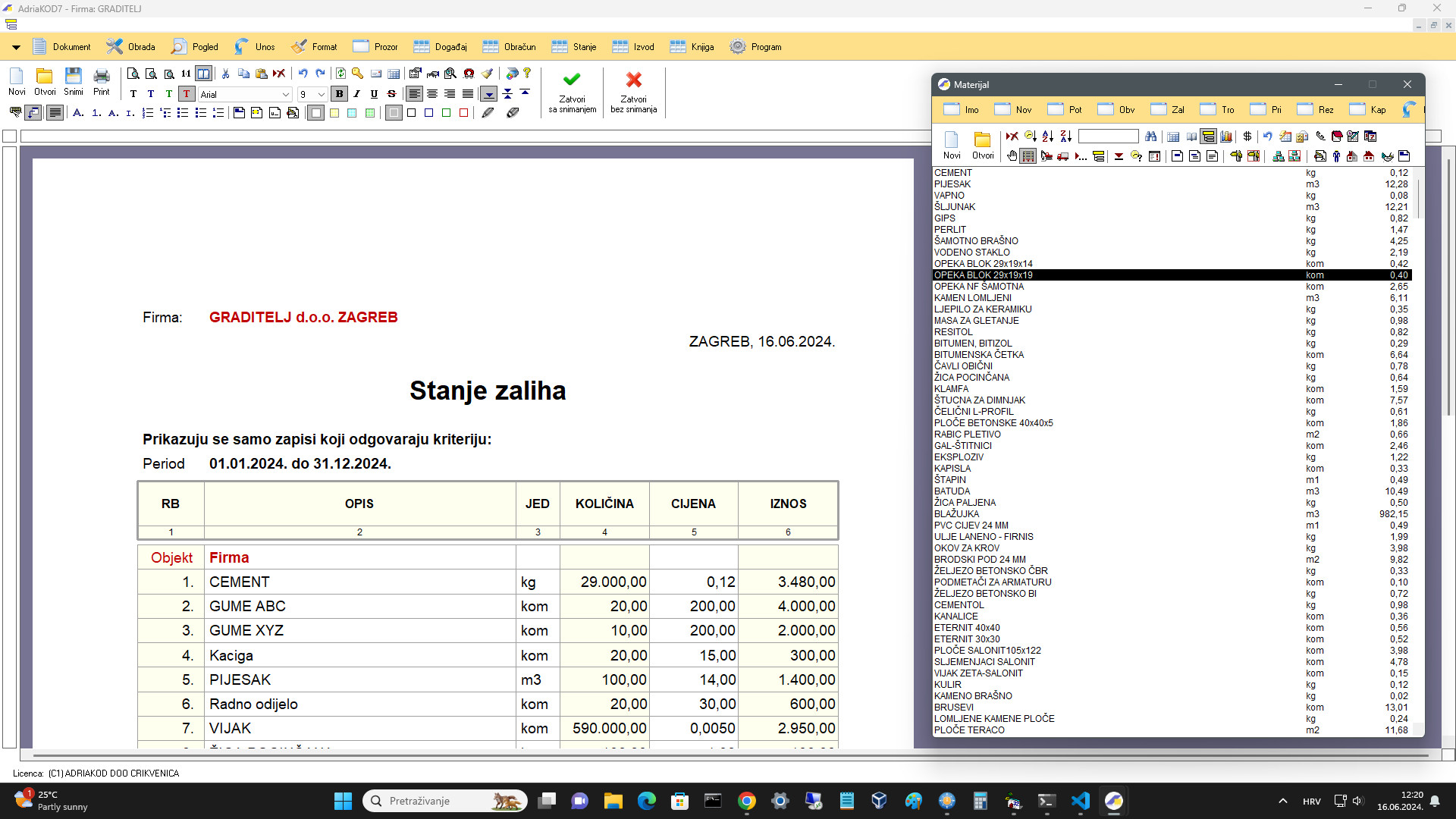Click the search field in Materijal toolbar

1109,136
